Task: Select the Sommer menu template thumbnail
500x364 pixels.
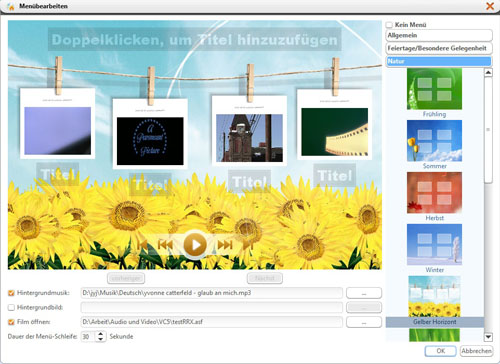Action: pyautogui.click(x=434, y=141)
